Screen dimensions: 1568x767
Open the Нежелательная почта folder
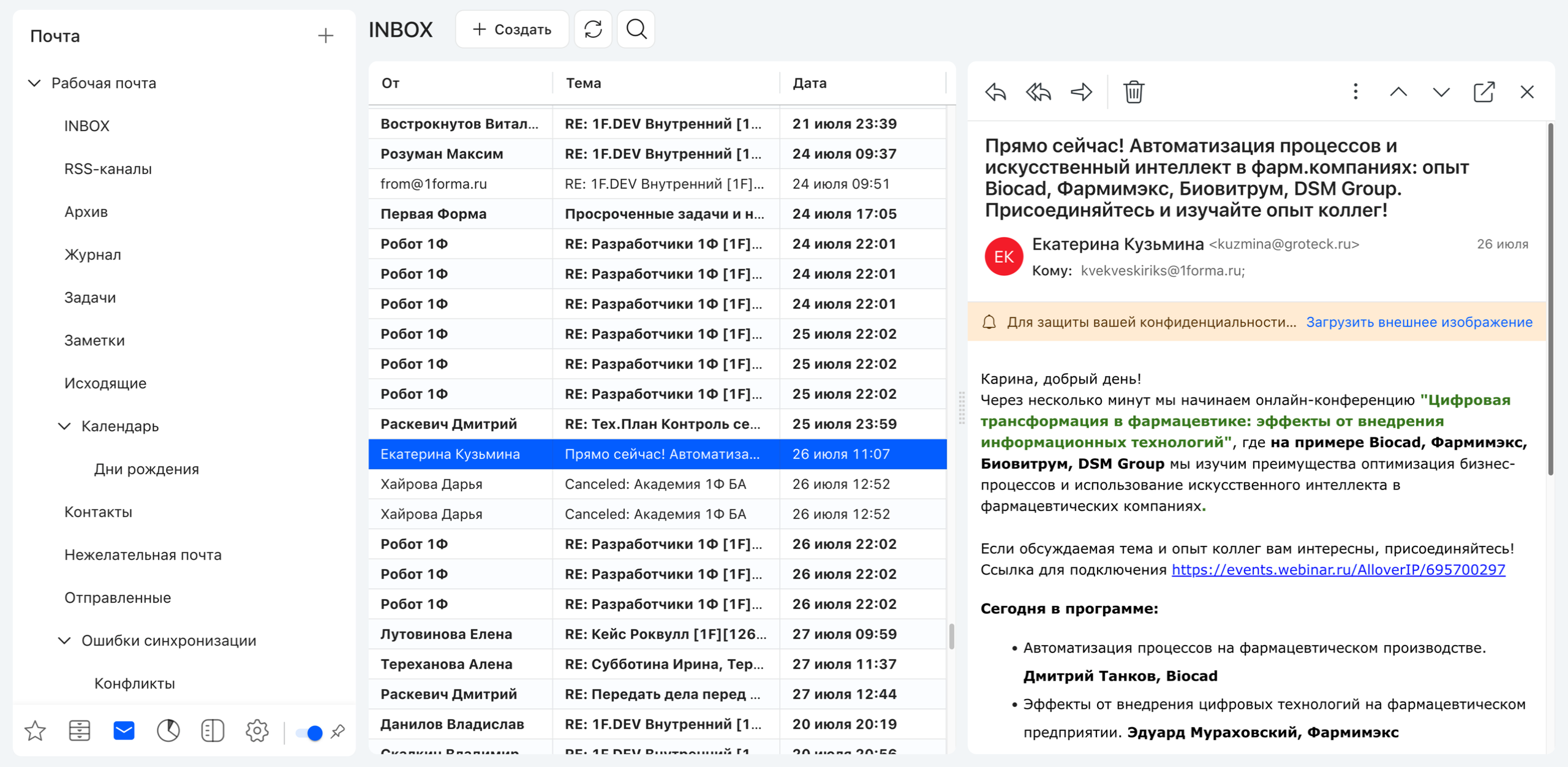(x=143, y=554)
